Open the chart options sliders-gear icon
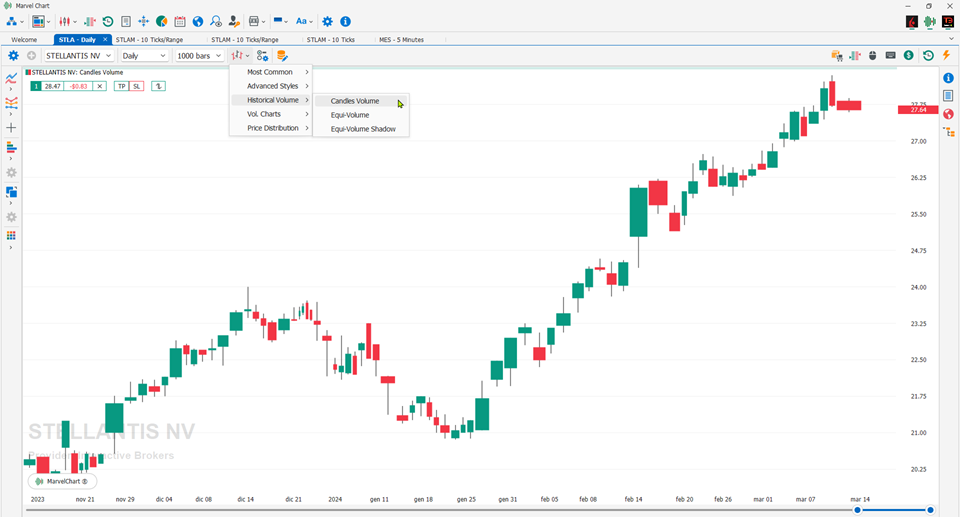Image resolution: width=960 pixels, height=517 pixels. [263, 56]
